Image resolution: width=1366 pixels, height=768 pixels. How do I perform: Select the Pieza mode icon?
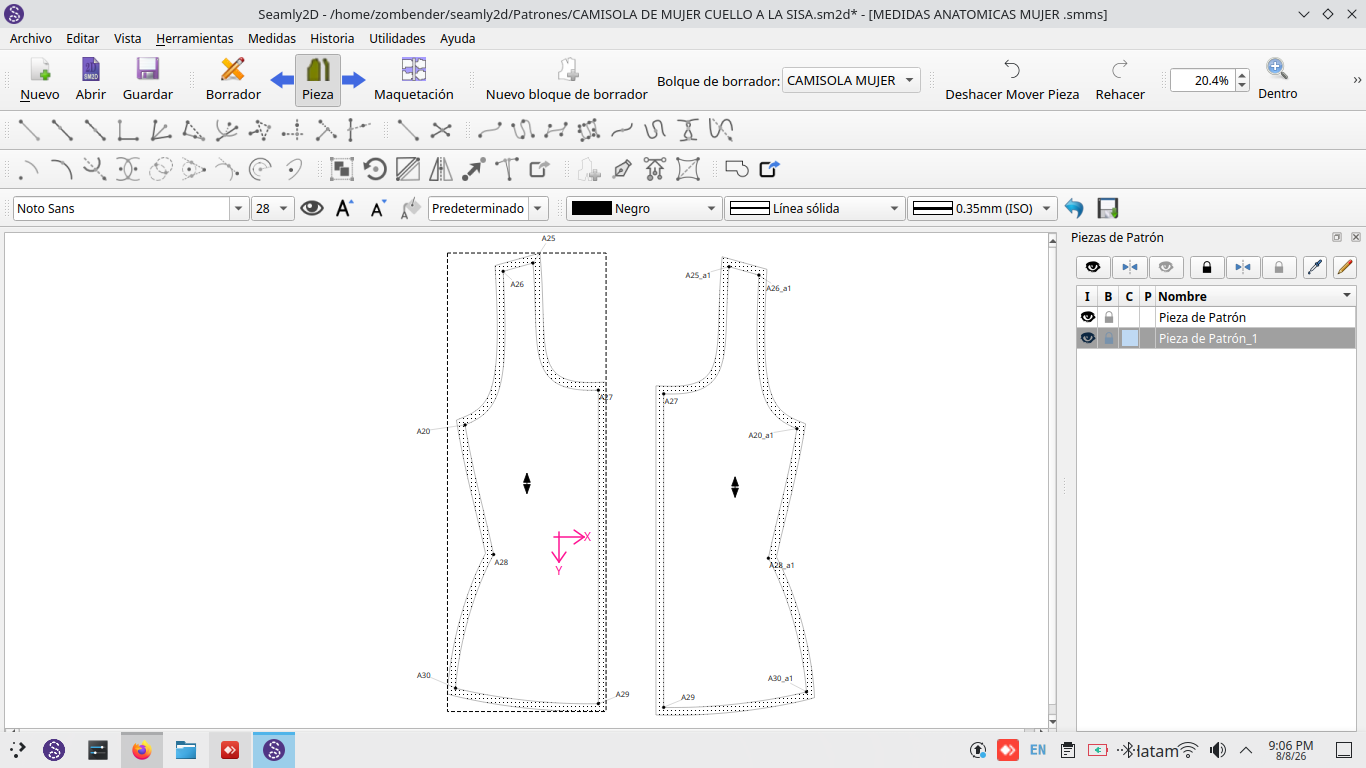tap(318, 70)
